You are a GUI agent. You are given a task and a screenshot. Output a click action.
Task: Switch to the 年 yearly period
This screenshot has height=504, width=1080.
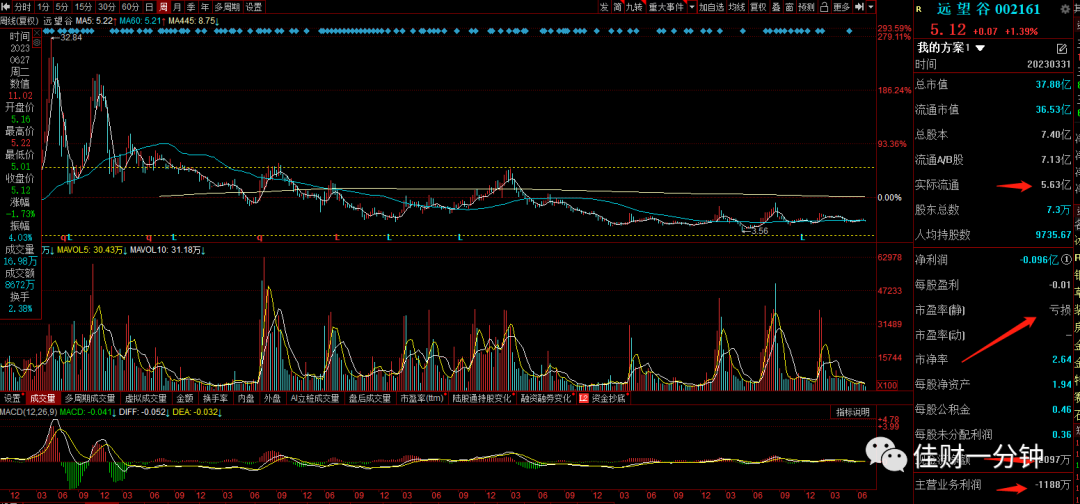pyautogui.click(x=205, y=7)
